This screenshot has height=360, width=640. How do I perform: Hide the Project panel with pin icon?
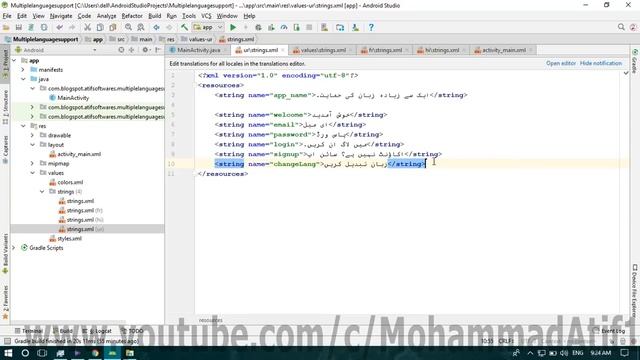coord(158,50)
